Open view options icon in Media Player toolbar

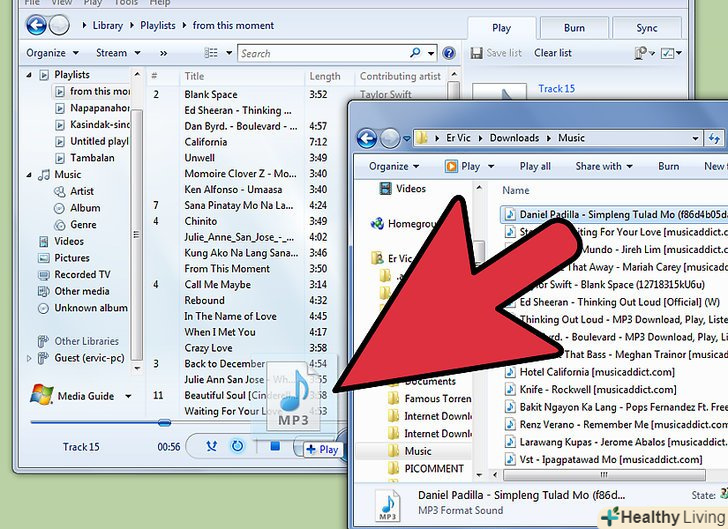(211, 53)
